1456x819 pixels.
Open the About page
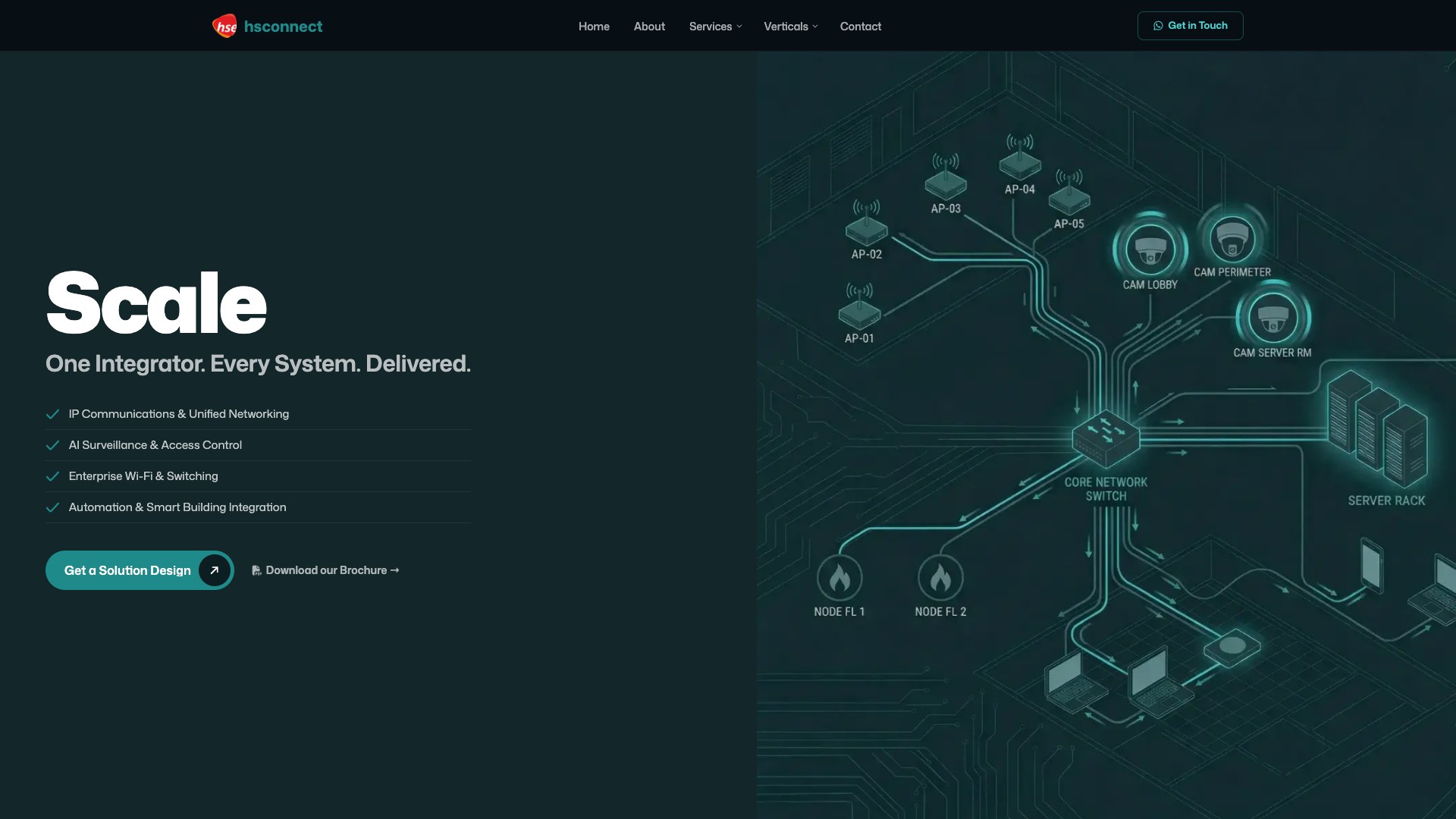pos(649,27)
